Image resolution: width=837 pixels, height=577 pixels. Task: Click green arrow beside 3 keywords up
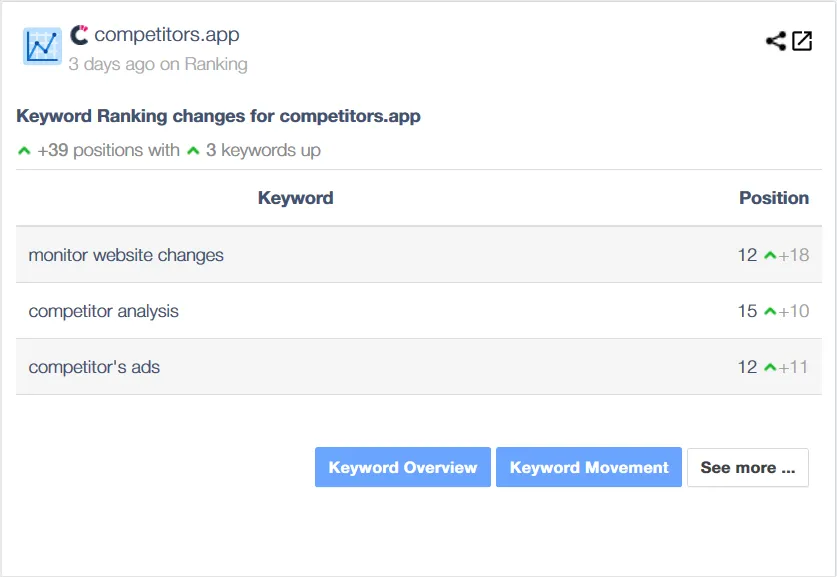pos(193,151)
